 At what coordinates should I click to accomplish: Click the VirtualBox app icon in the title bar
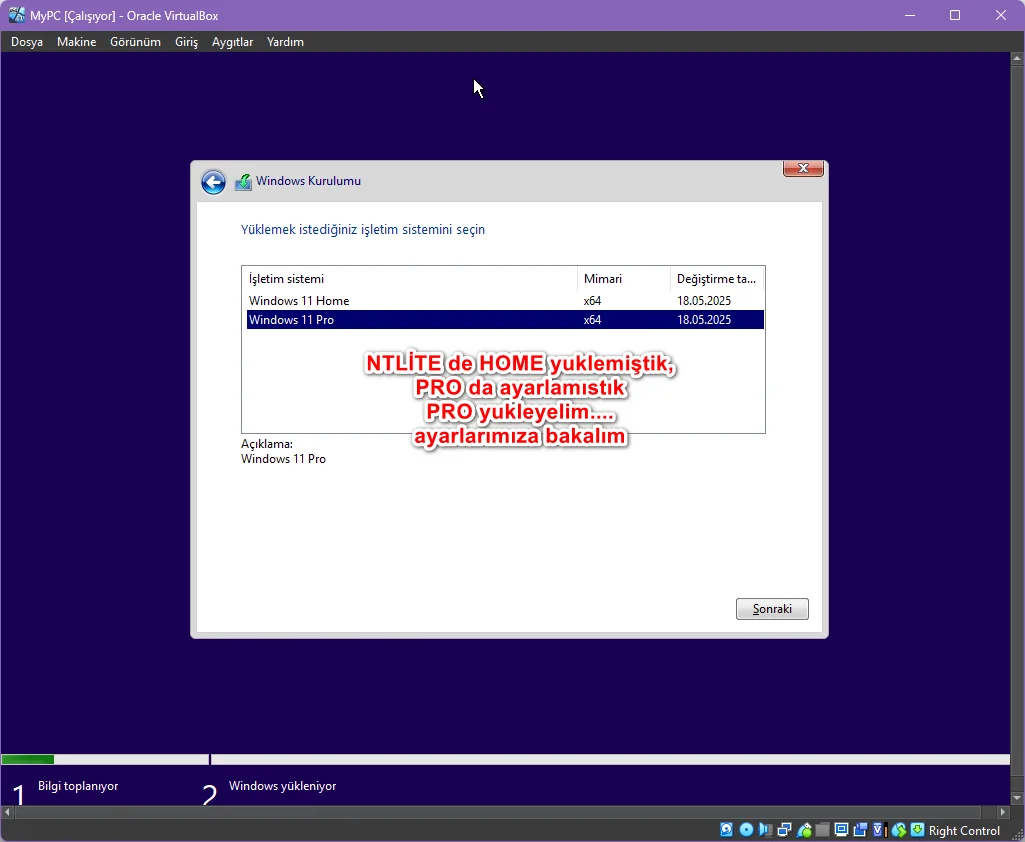tap(17, 15)
